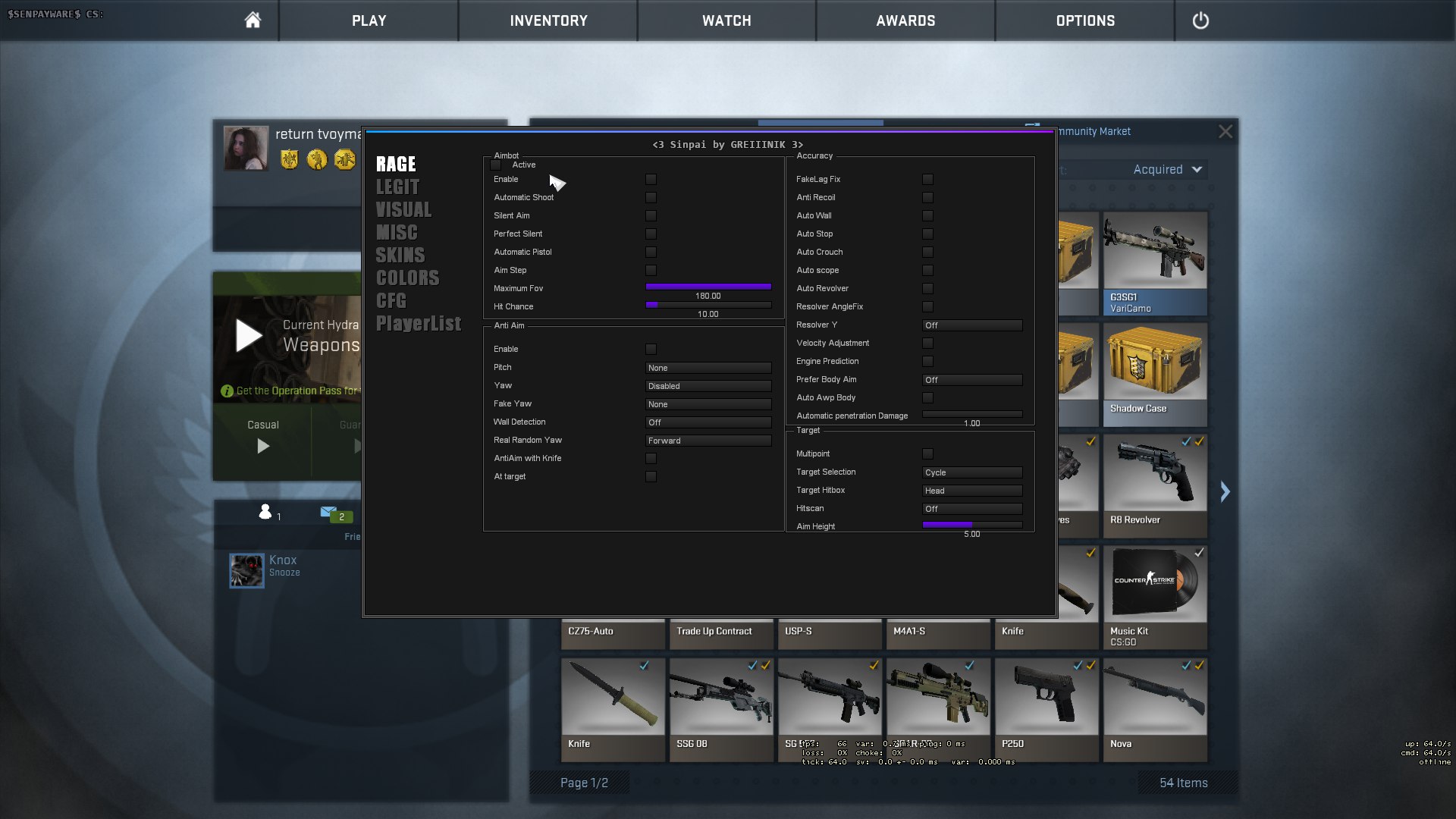Viewport: 1456px width, 819px height.
Task: Click the third profile medal badge
Action: pyautogui.click(x=344, y=159)
